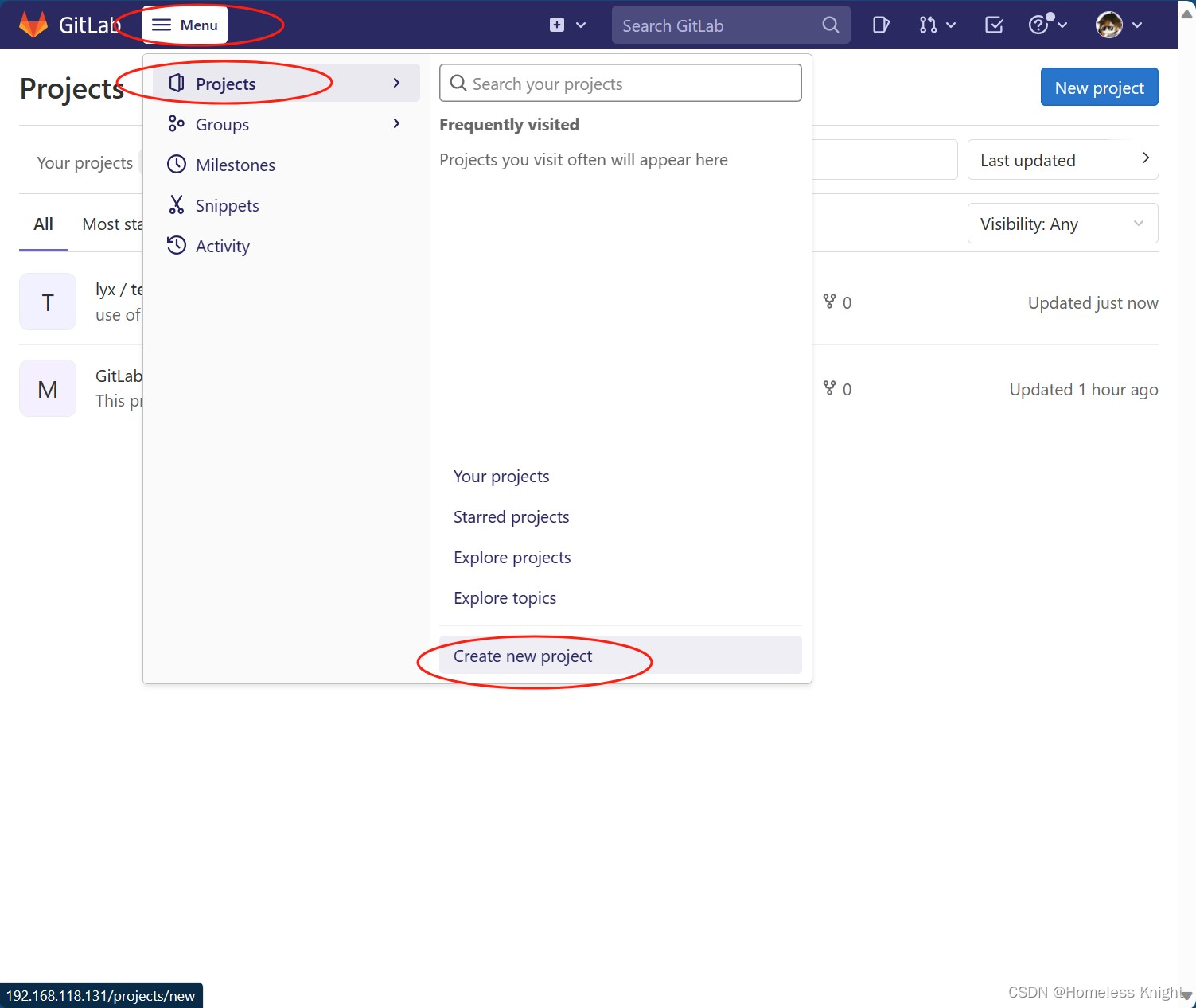Click the fork count of the lyx project

[x=837, y=302]
